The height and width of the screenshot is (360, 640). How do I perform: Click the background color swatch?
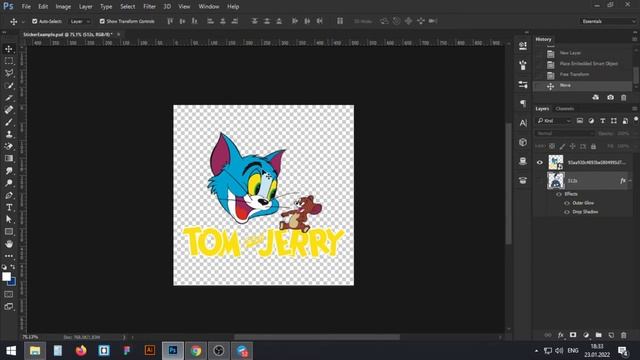pos(13,282)
